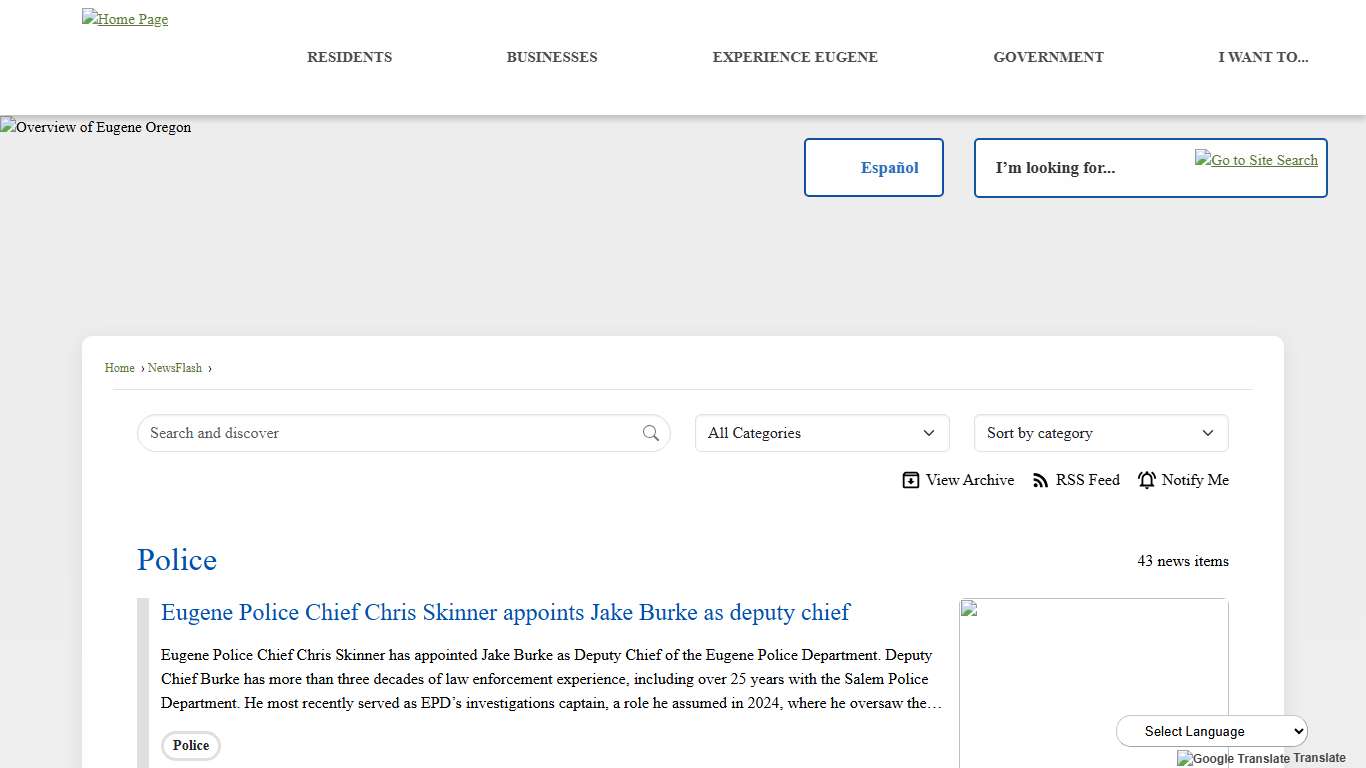This screenshot has width=1366, height=768.
Task: Click the RSS Feed icon
Action: (x=1041, y=480)
